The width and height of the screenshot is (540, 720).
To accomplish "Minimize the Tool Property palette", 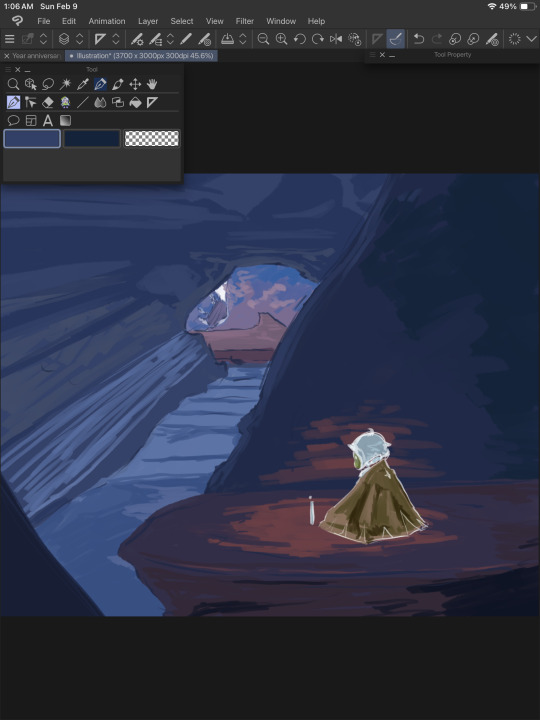I will [392, 55].
